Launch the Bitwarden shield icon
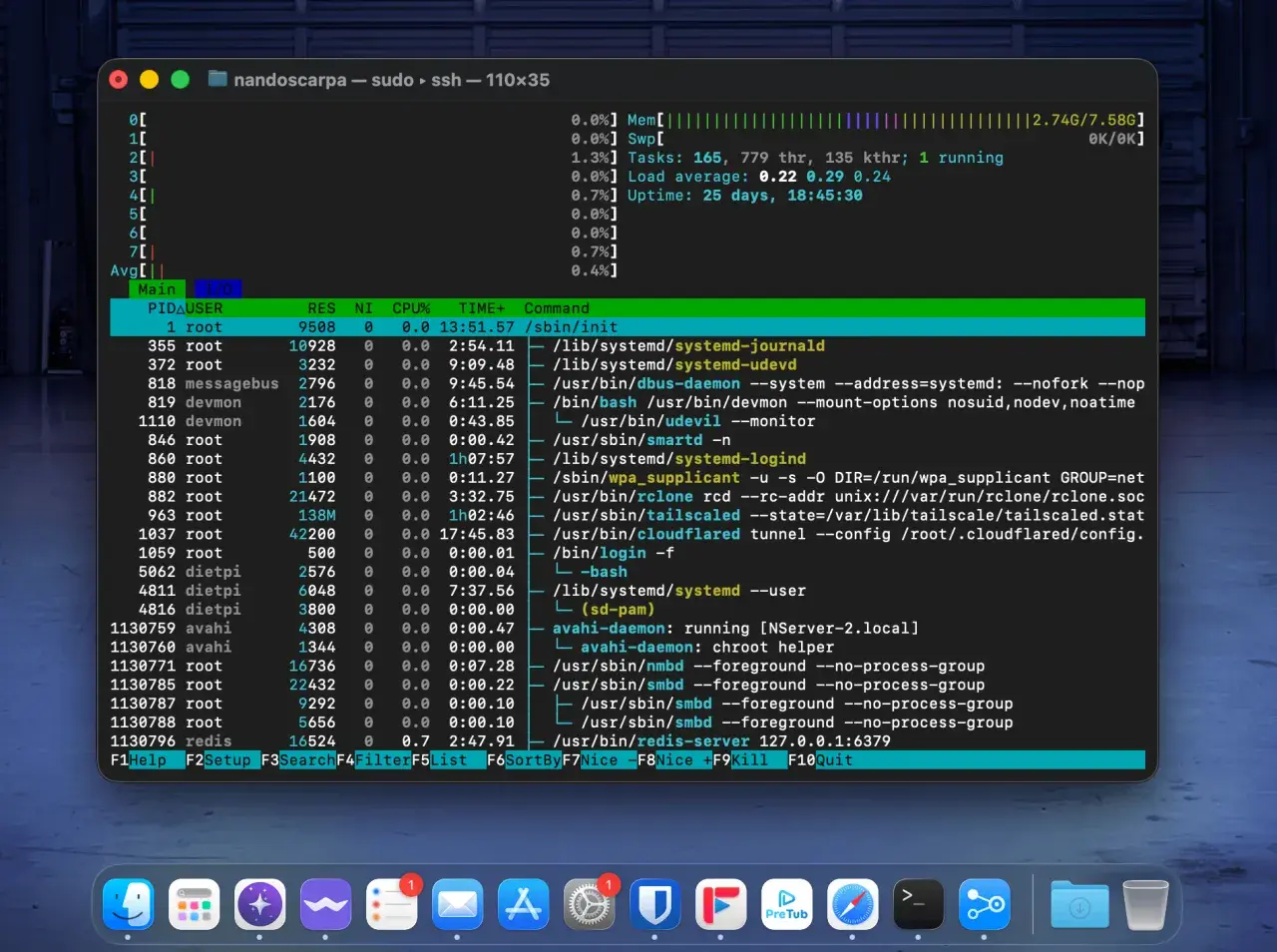This screenshot has height=952, width=1277. tap(654, 904)
